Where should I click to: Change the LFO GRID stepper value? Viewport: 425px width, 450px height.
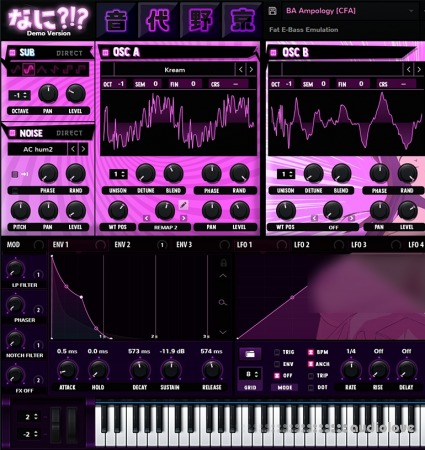pos(250,374)
